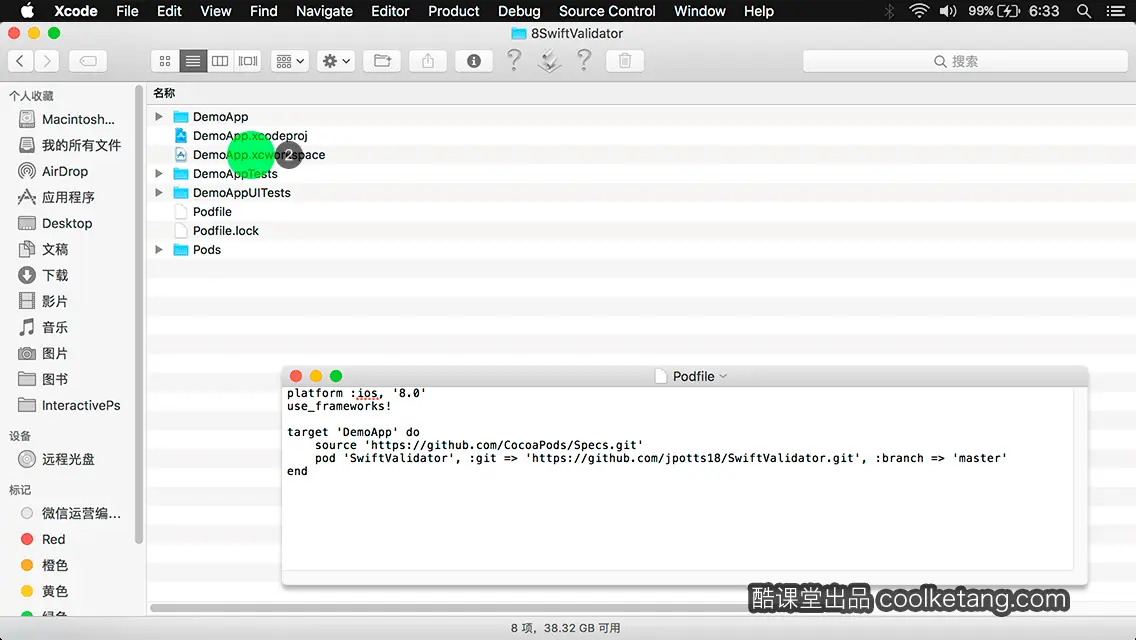
Task: Select the DemoApp.xcodeproj file
Action: click(x=250, y=136)
